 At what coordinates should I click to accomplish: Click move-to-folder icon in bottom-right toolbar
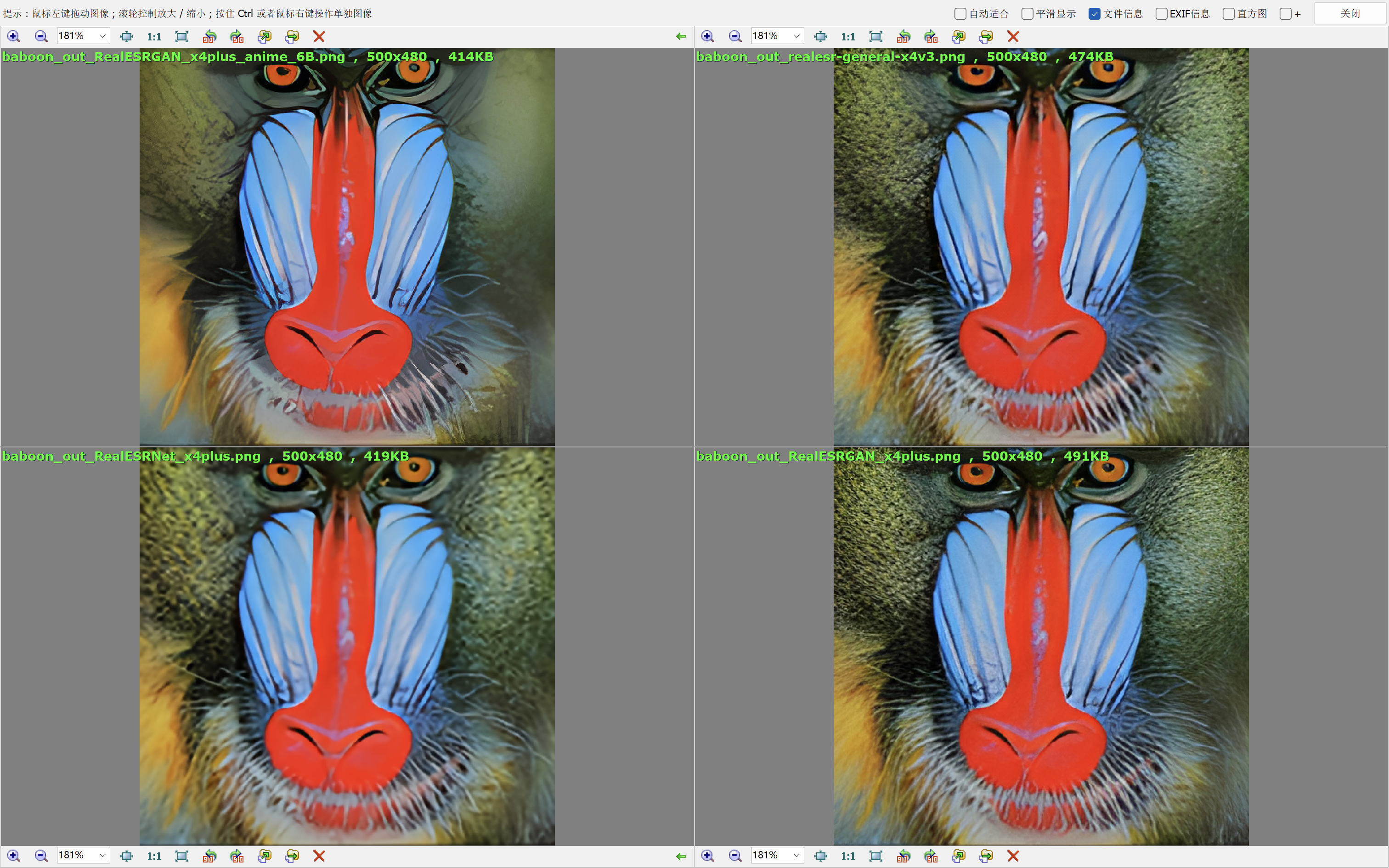coord(986,856)
